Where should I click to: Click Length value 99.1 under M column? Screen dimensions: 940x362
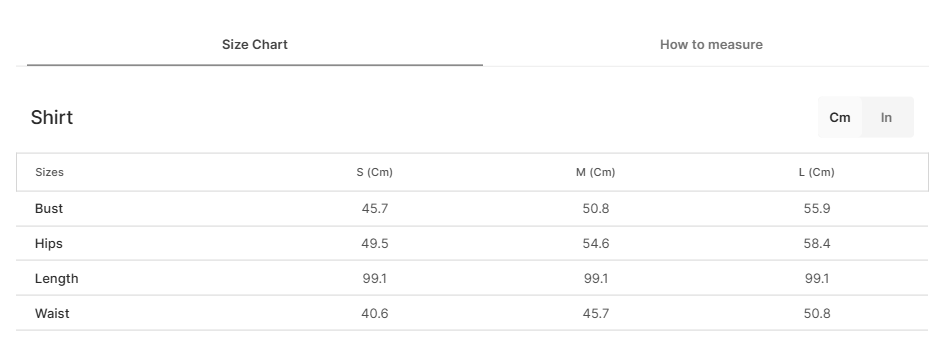pos(595,279)
